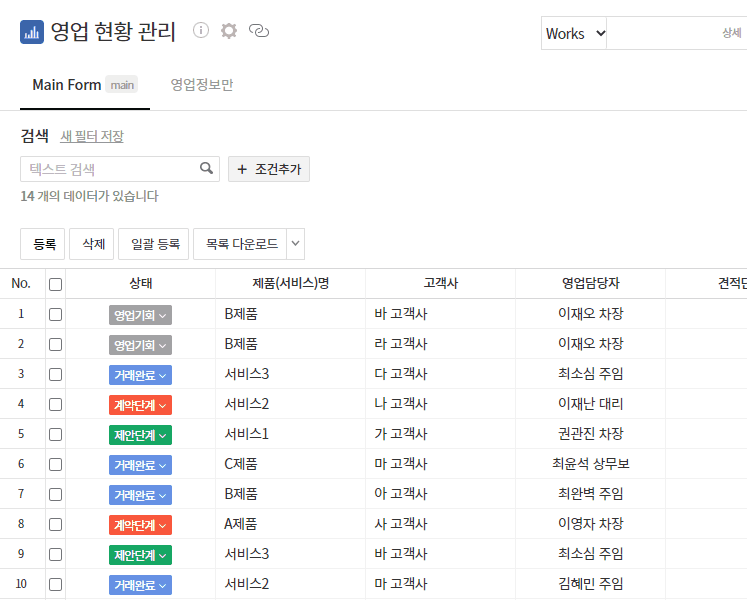The height and width of the screenshot is (600, 747).
Task: Expand the 목록 다운로드 arrow dropdown
Action: pos(295,244)
